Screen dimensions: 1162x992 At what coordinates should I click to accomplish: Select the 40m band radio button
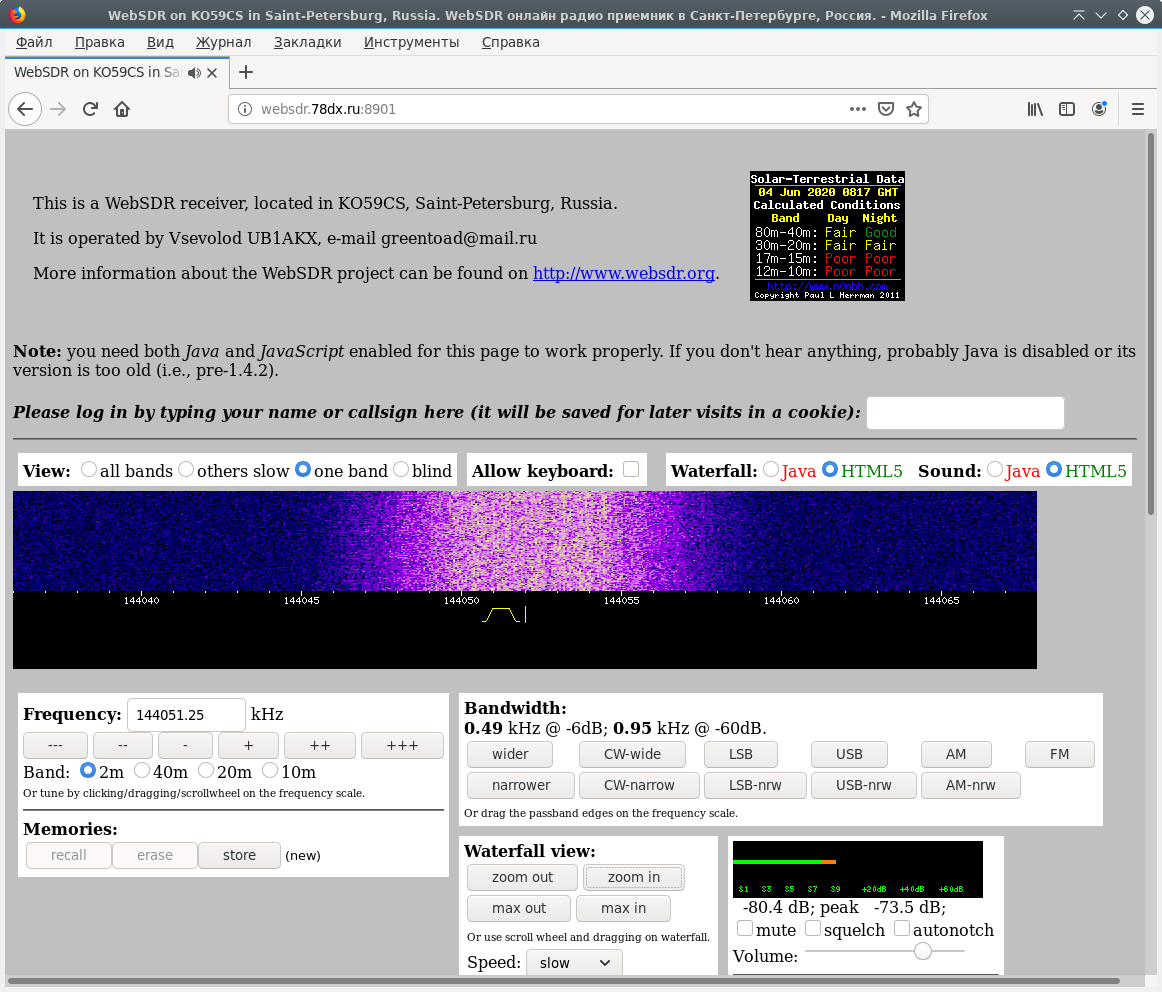coord(142,770)
